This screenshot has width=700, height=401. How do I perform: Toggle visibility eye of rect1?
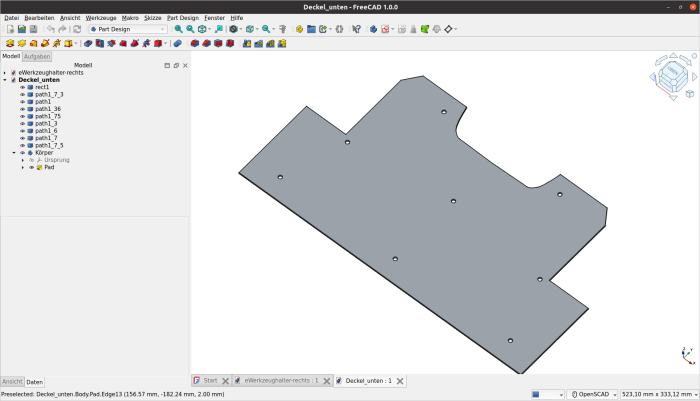click(23, 87)
